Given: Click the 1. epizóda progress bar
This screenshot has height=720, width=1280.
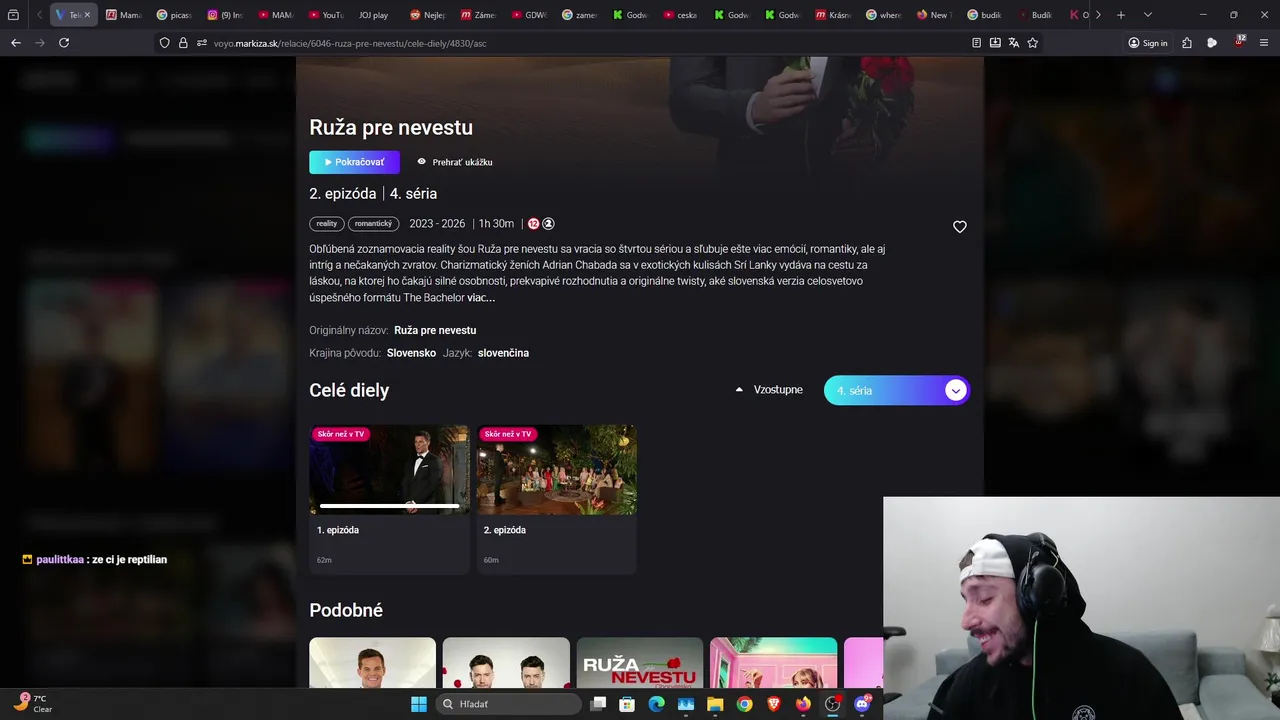Looking at the screenshot, I should coord(389,506).
